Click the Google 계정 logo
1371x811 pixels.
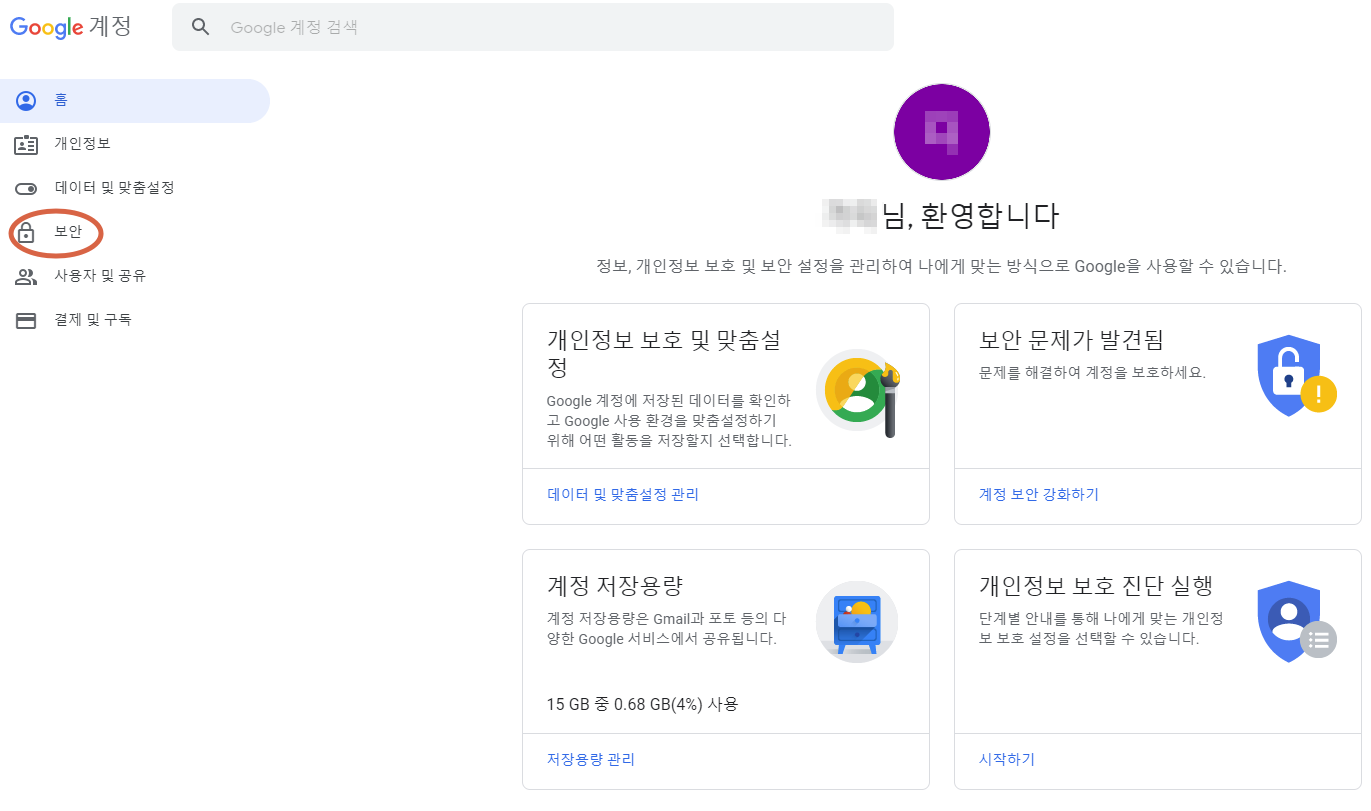(x=71, y=27)
